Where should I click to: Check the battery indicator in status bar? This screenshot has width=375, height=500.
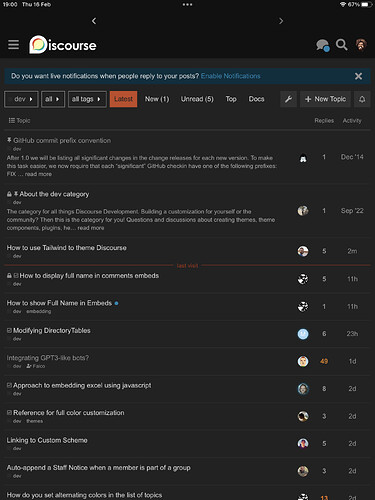367,5
